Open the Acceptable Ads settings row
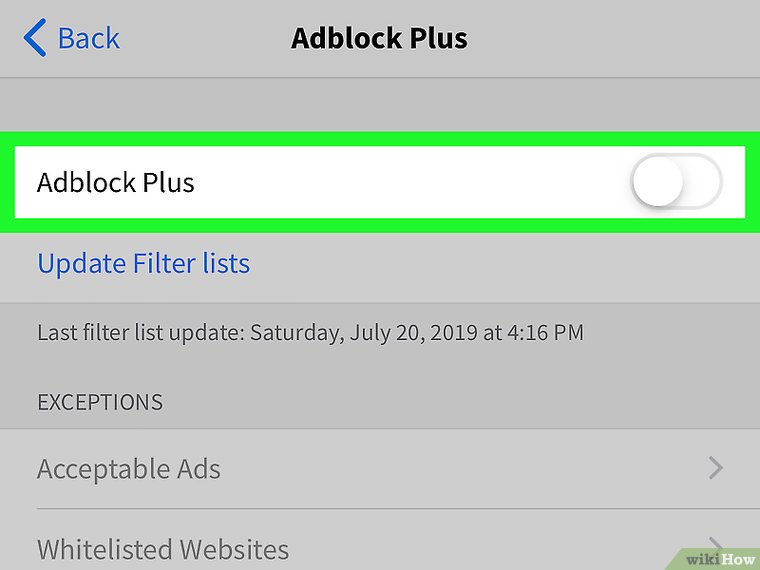The image size is (760, 570). click(129, 468)
